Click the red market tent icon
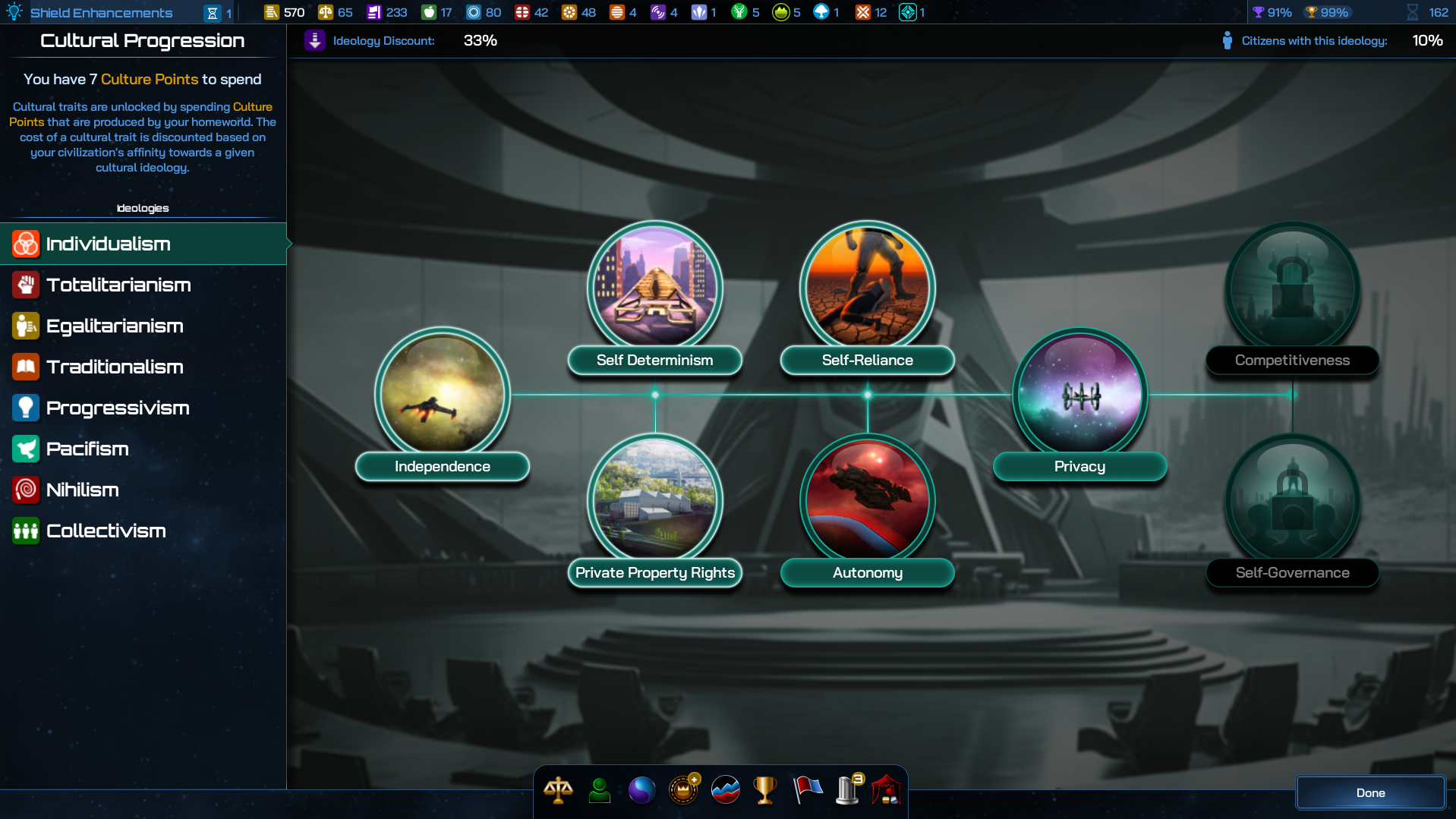This screenshot has height=819, width=1456. pos(886,790)
